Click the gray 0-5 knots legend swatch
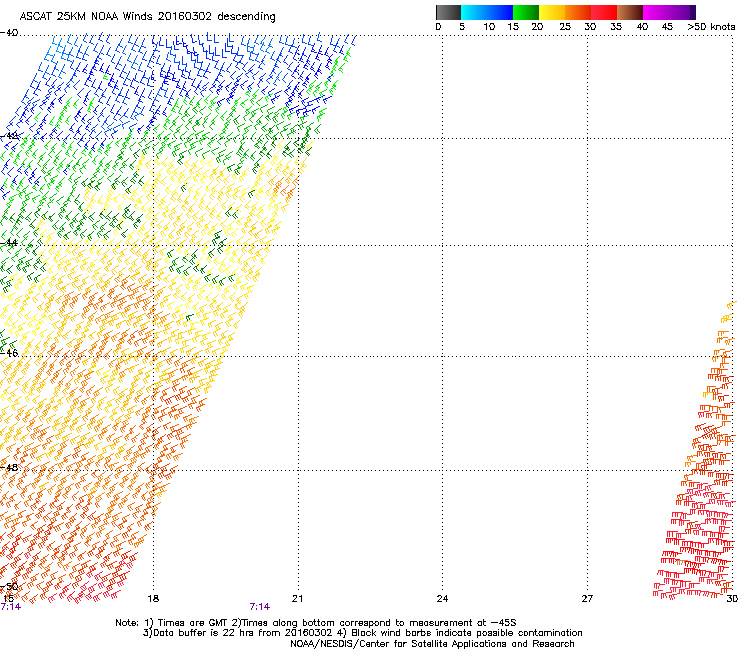The image size is (740, 650). [448, 12]
